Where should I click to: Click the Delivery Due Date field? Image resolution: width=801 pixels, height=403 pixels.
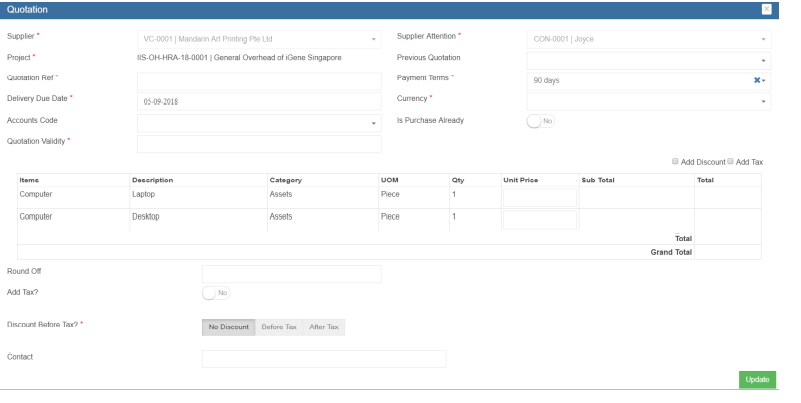[259, 102]
